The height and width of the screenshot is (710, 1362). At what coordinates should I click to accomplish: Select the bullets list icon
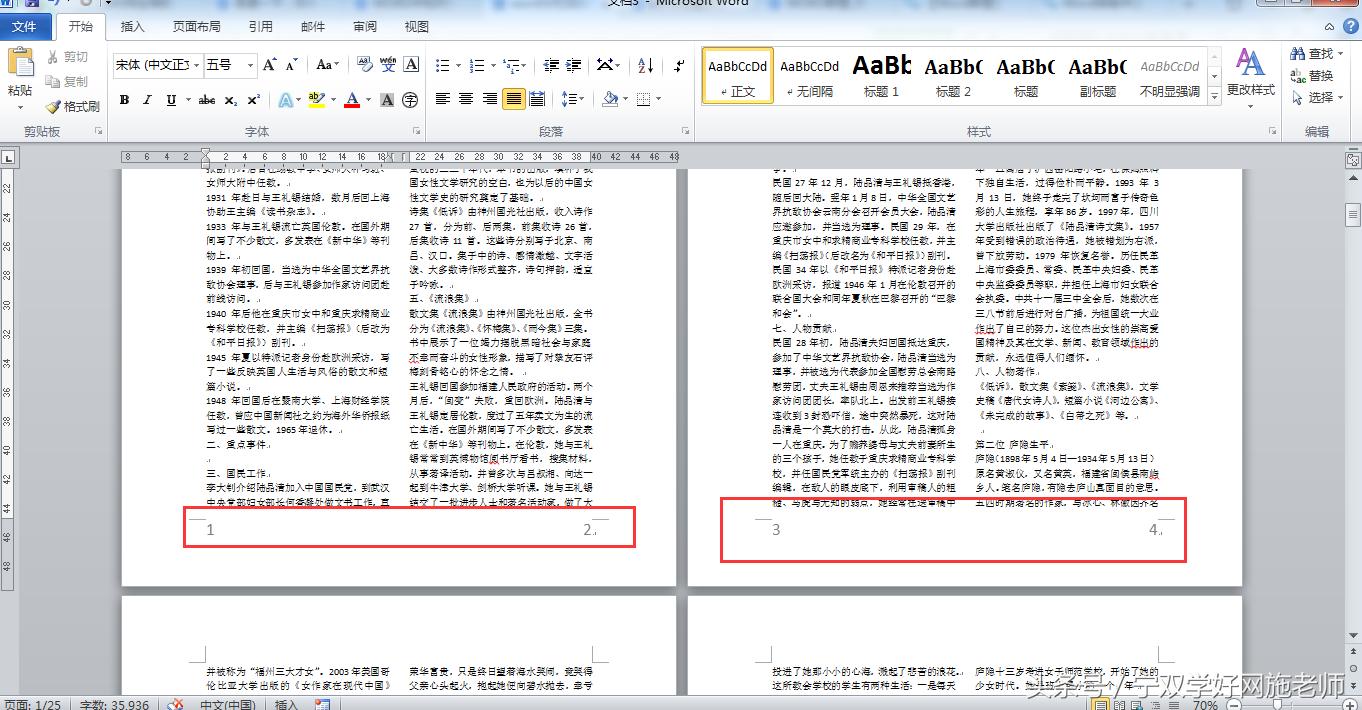click(442, 63)
